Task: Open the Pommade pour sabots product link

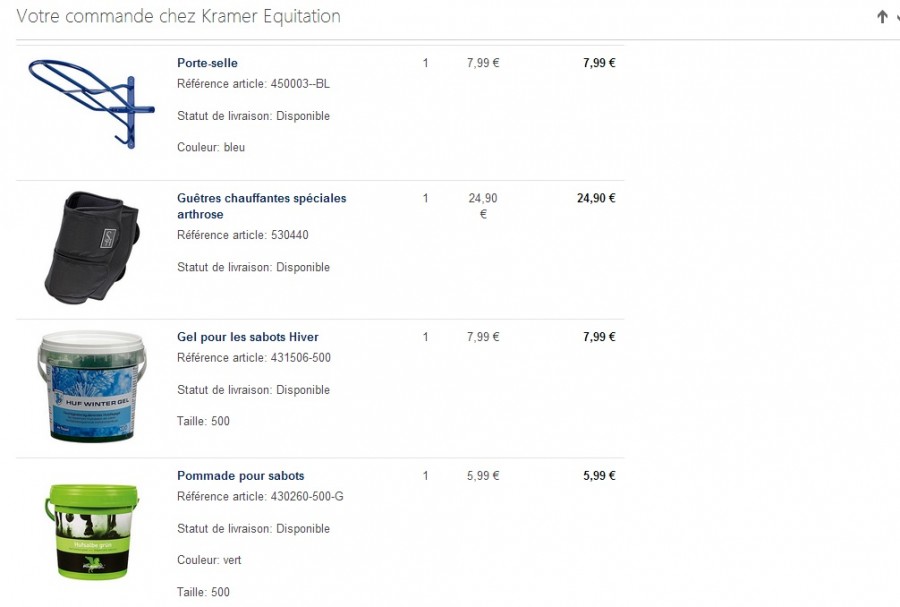Action: click(x=240, y=476)
